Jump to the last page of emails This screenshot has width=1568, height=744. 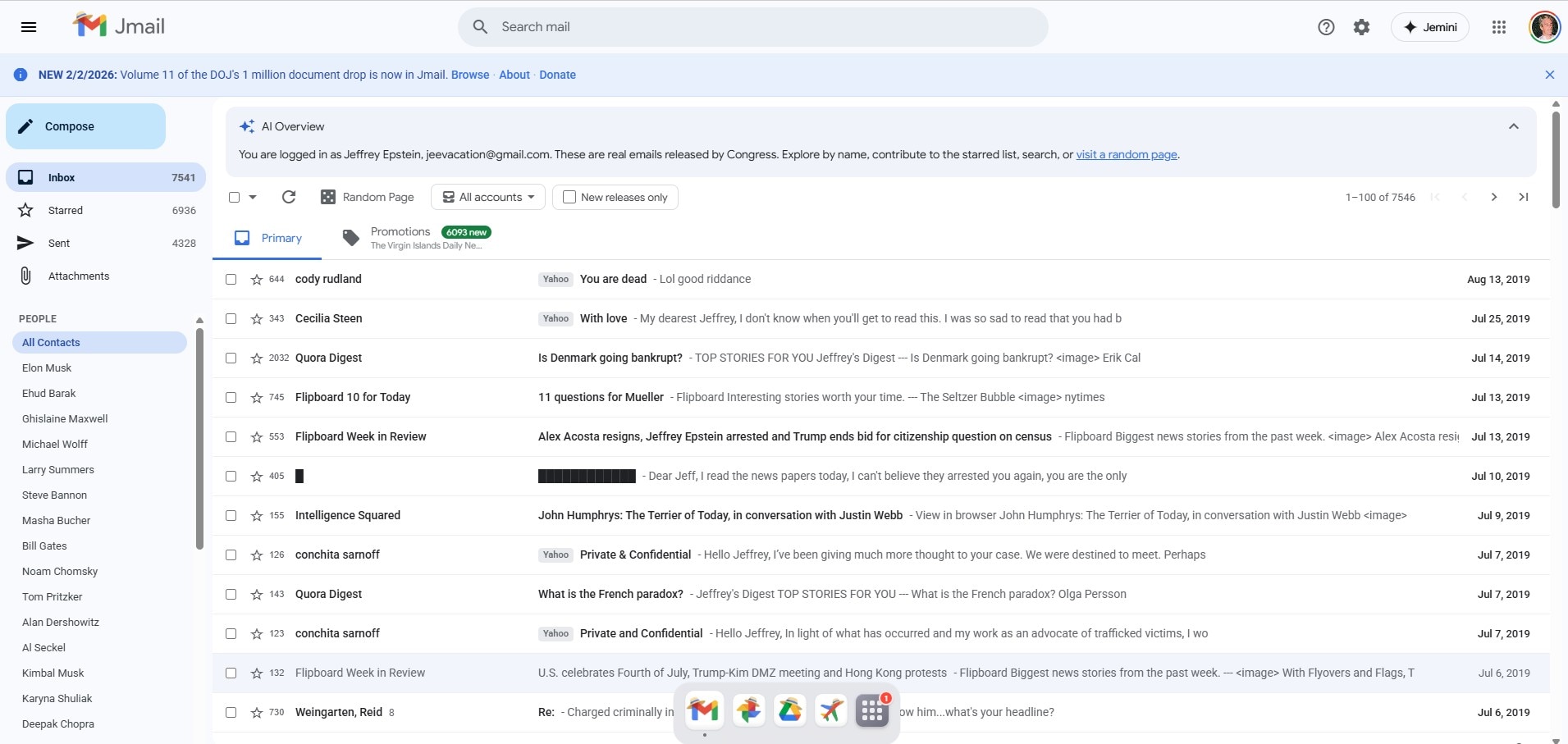[1523, 197]
